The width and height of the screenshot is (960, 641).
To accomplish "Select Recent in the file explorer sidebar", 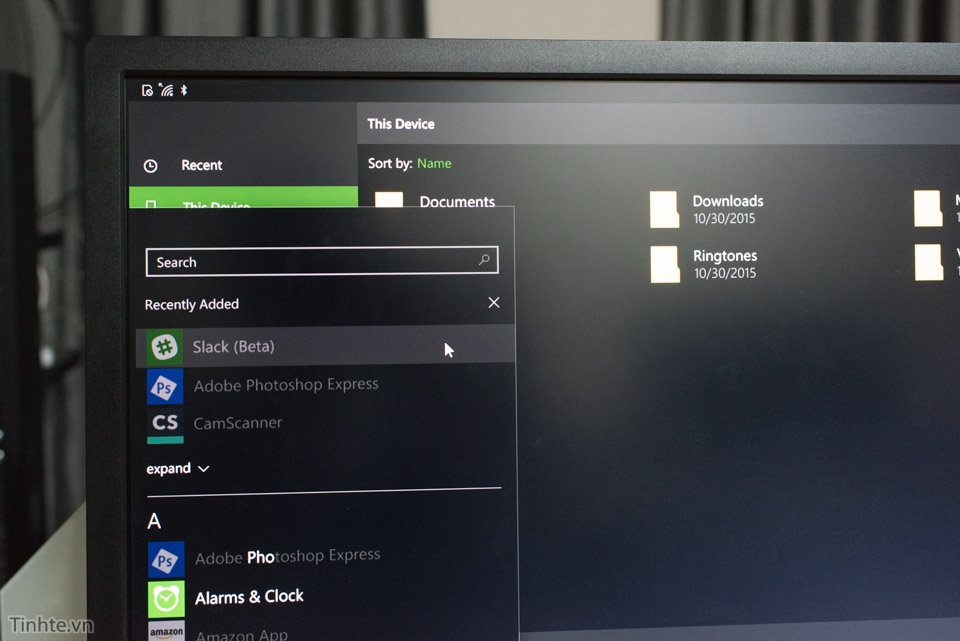I will pyautogui.click(x=201, y=165).
